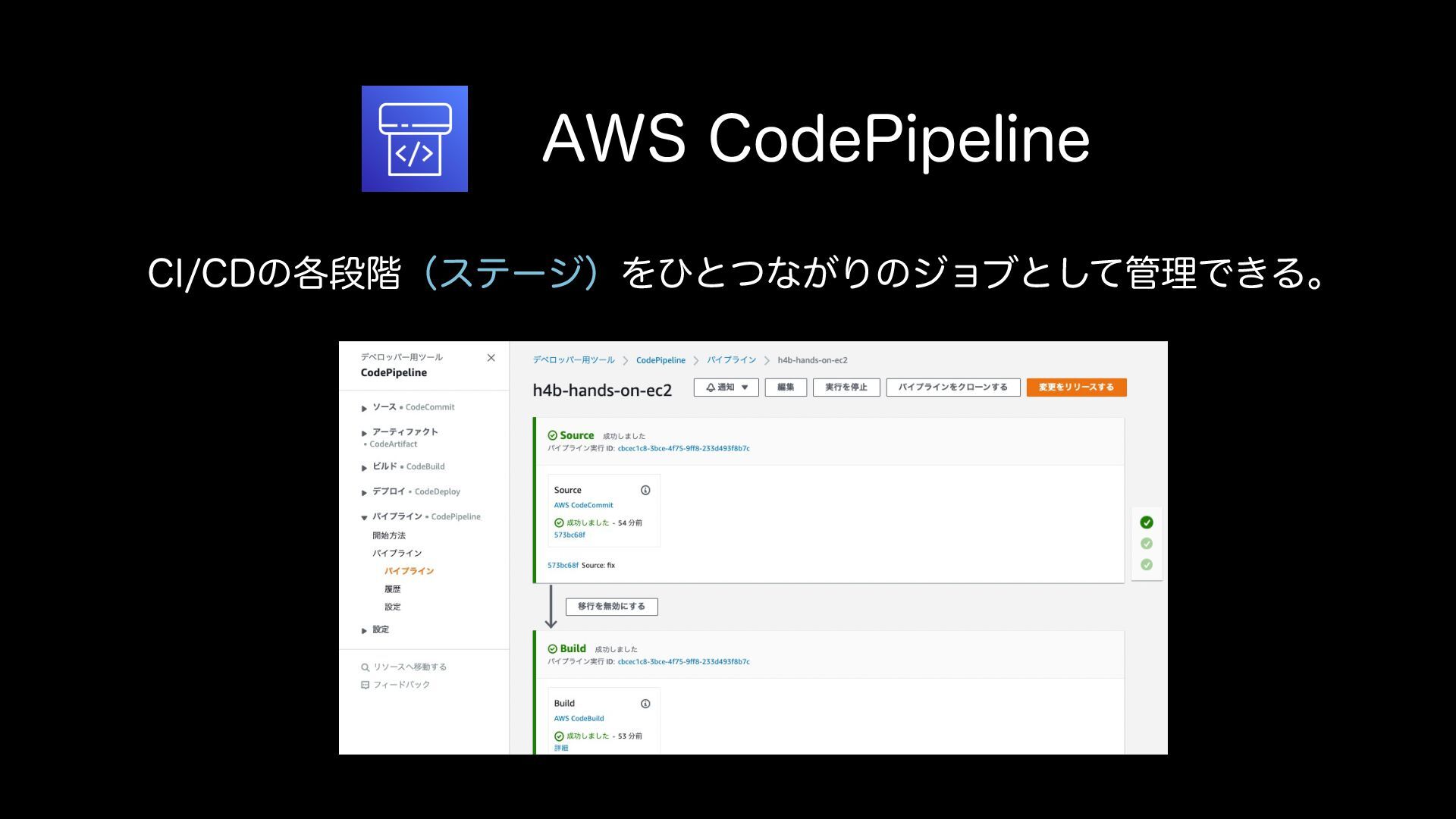The image size is (1456, 819).
Task: Click the Source action info icon
Action: (x=645, y=491)
